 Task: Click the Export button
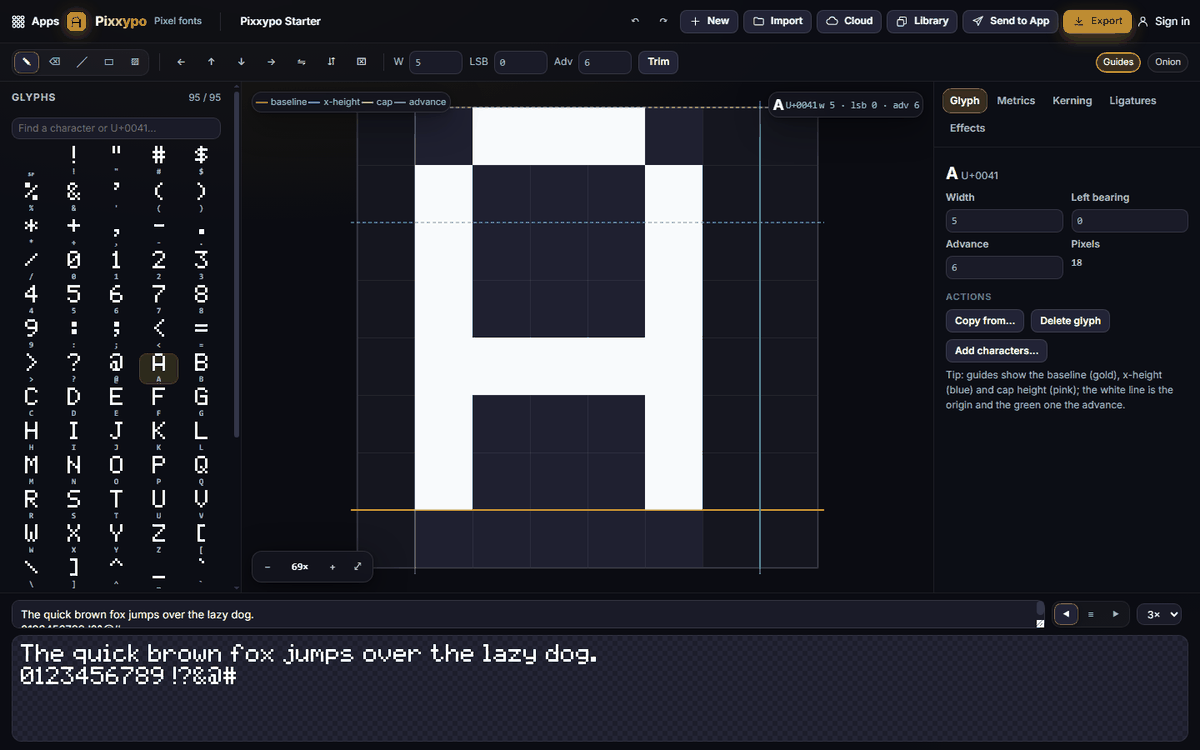pos(1097,21)
